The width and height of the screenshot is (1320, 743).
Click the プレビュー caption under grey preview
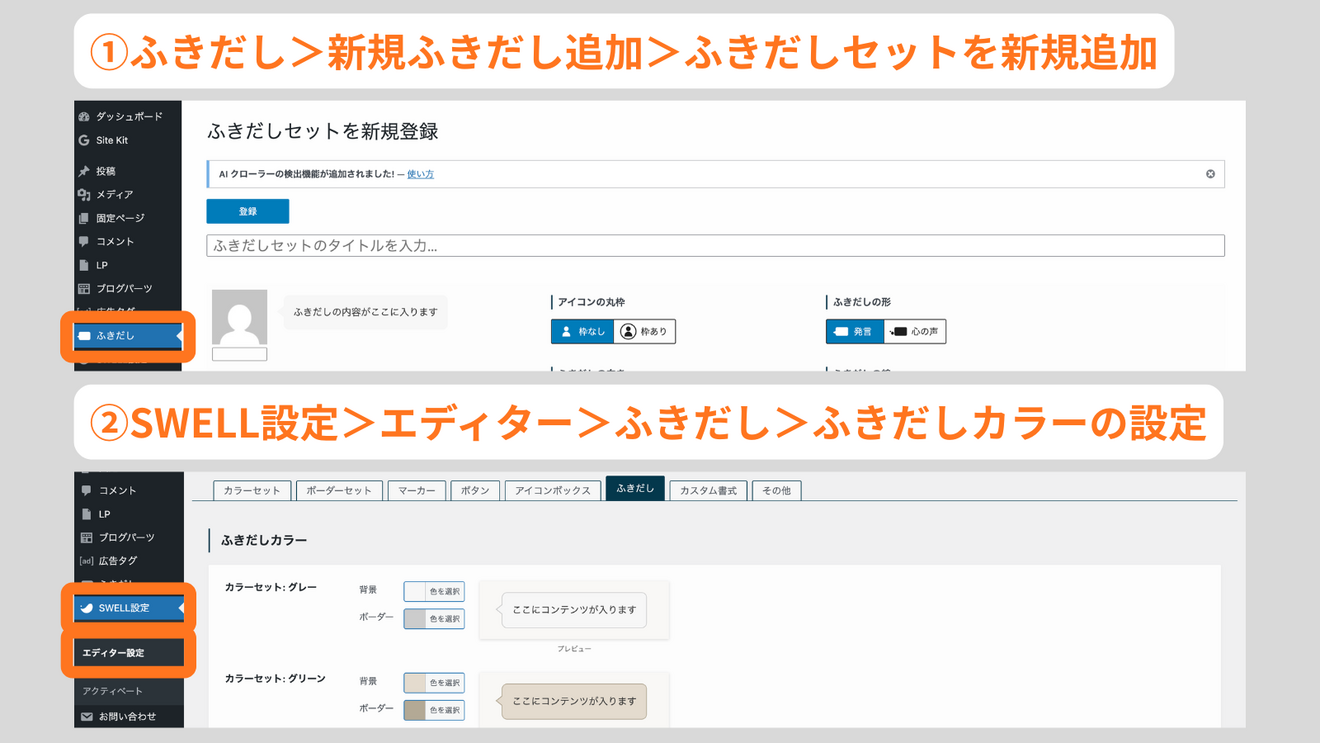[574, 649]
